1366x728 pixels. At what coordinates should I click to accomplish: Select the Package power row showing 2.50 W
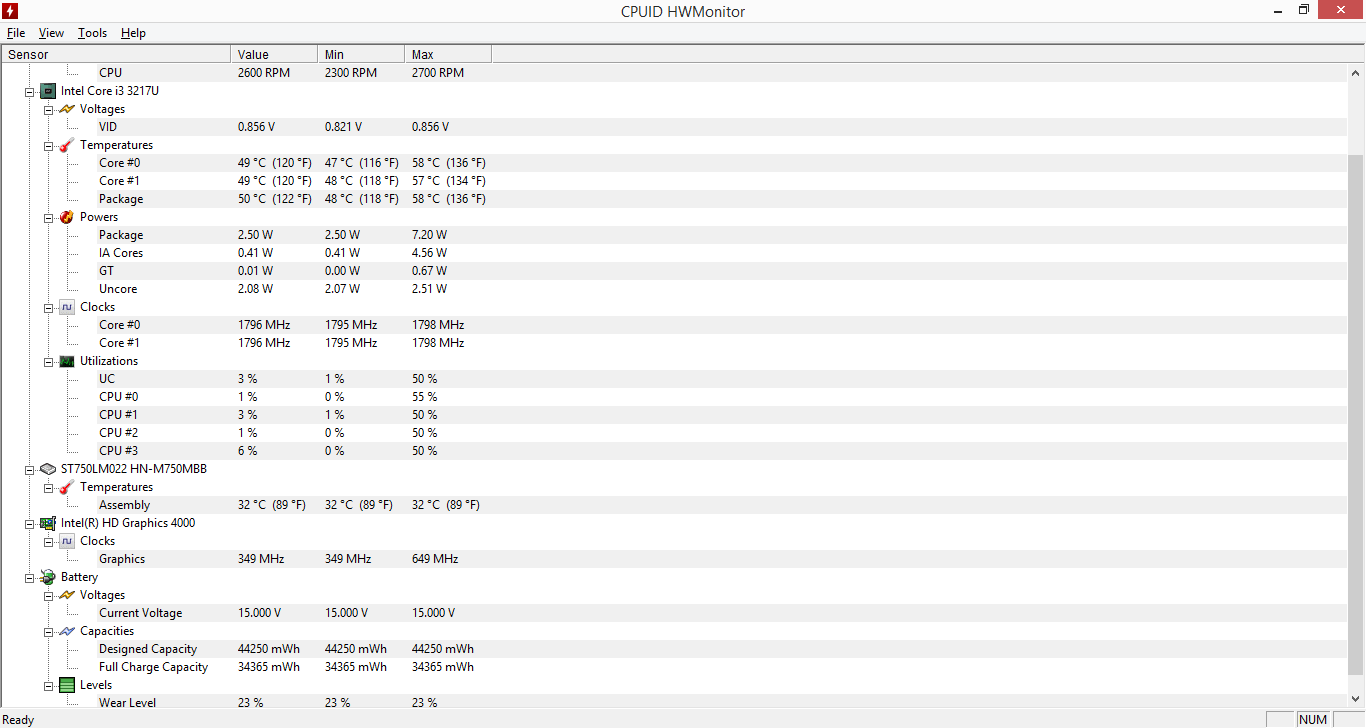[674, 235]
